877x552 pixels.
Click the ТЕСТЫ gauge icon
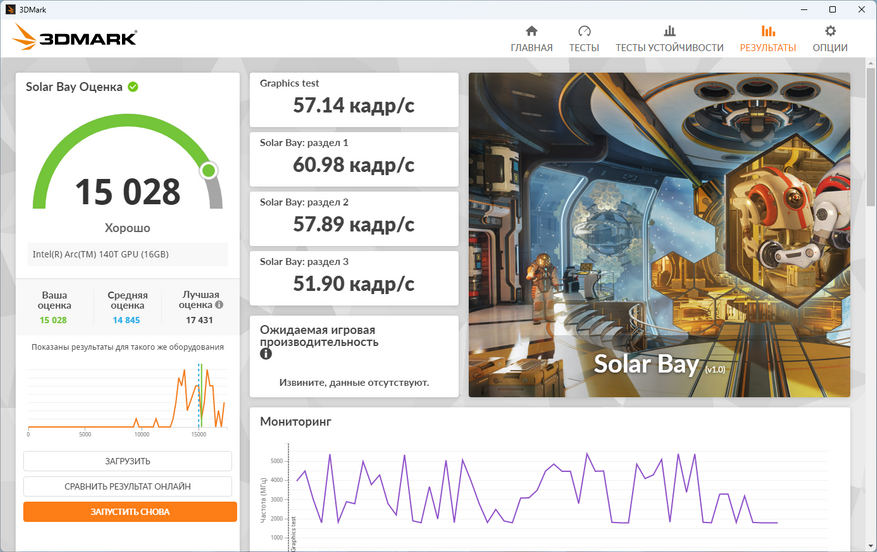584,31
